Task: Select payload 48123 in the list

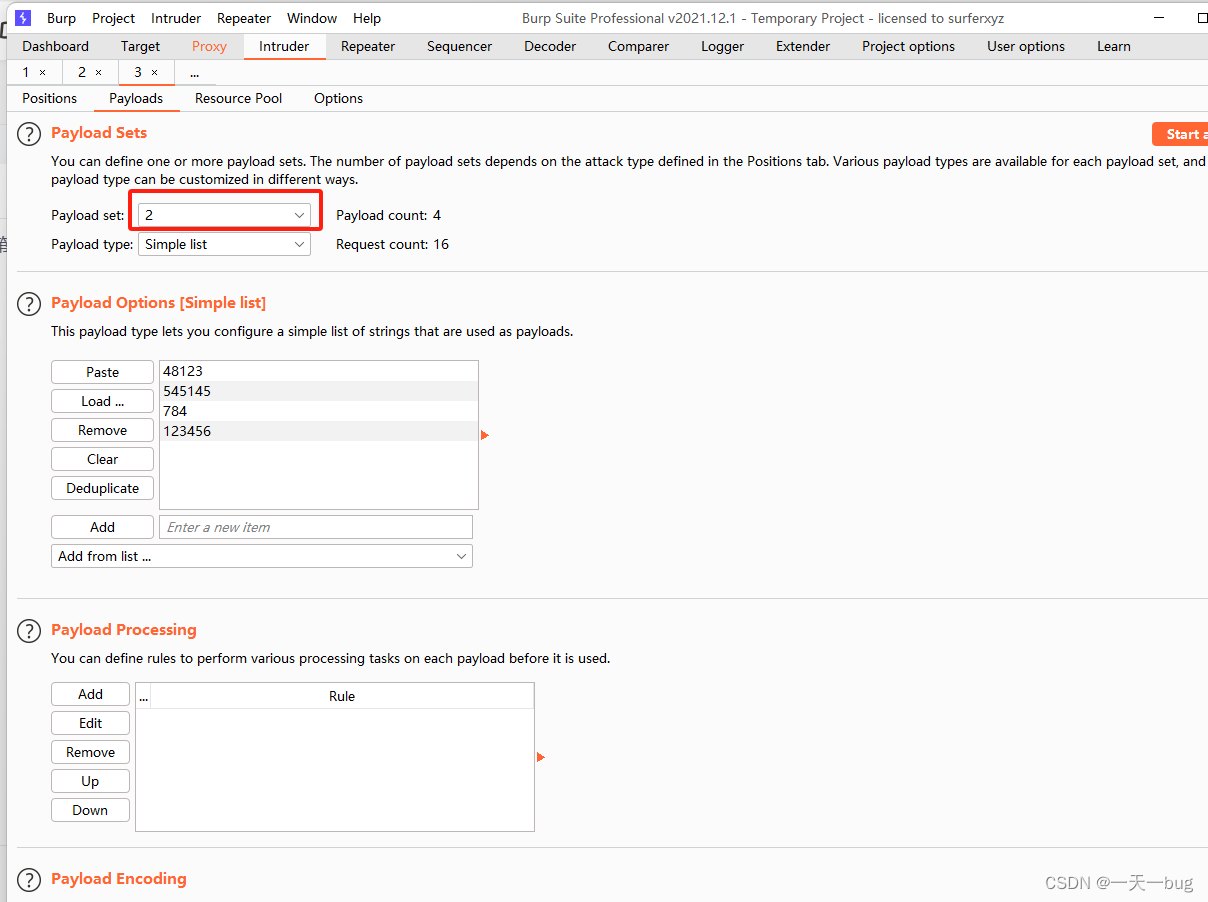Action: [x=319, y=371]
